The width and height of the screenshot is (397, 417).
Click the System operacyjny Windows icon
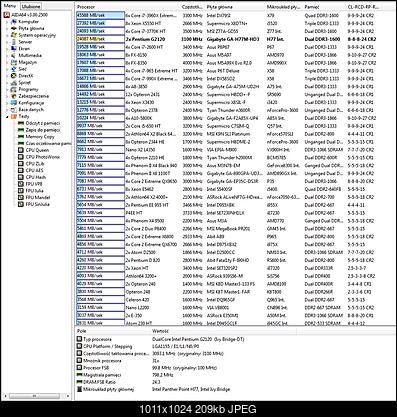pyautogui.click(x=14, y=35)
